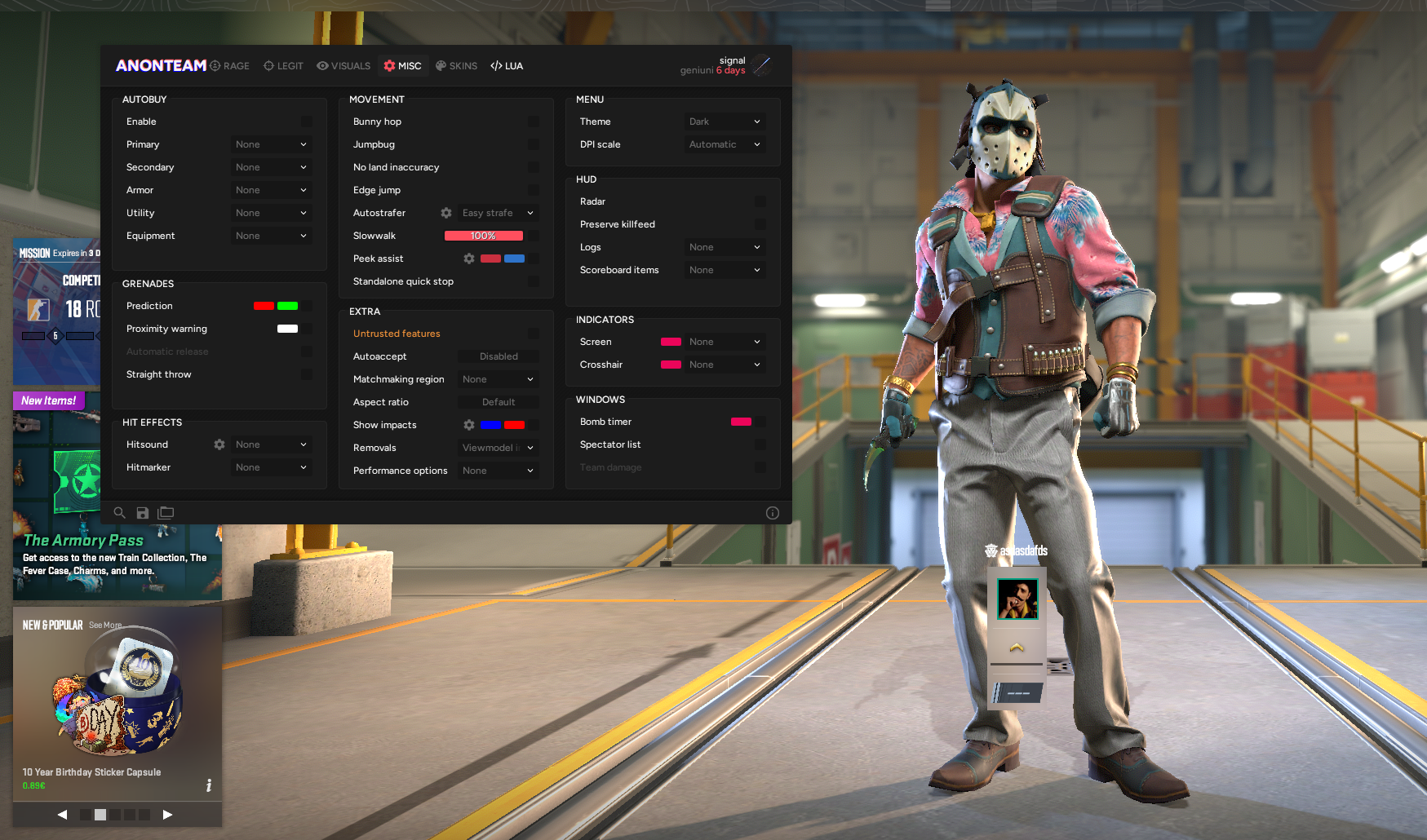The image size is (1427, 840).
Task: Go to next store carousel item
Action: click(167, 814)
